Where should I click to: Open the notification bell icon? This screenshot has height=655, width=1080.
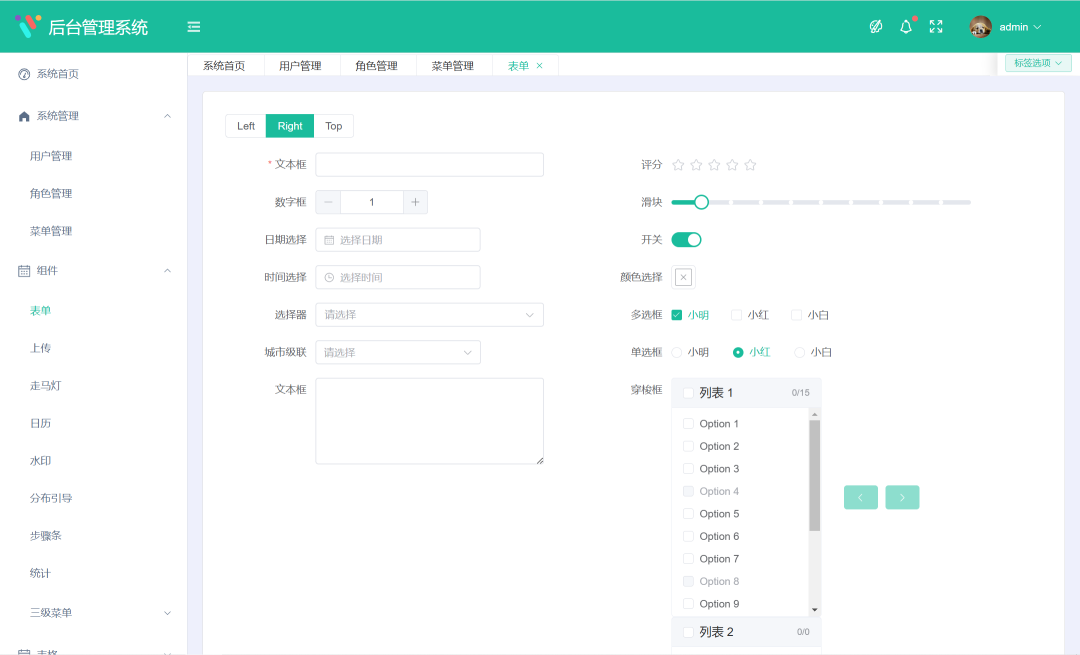click(905, 26)
